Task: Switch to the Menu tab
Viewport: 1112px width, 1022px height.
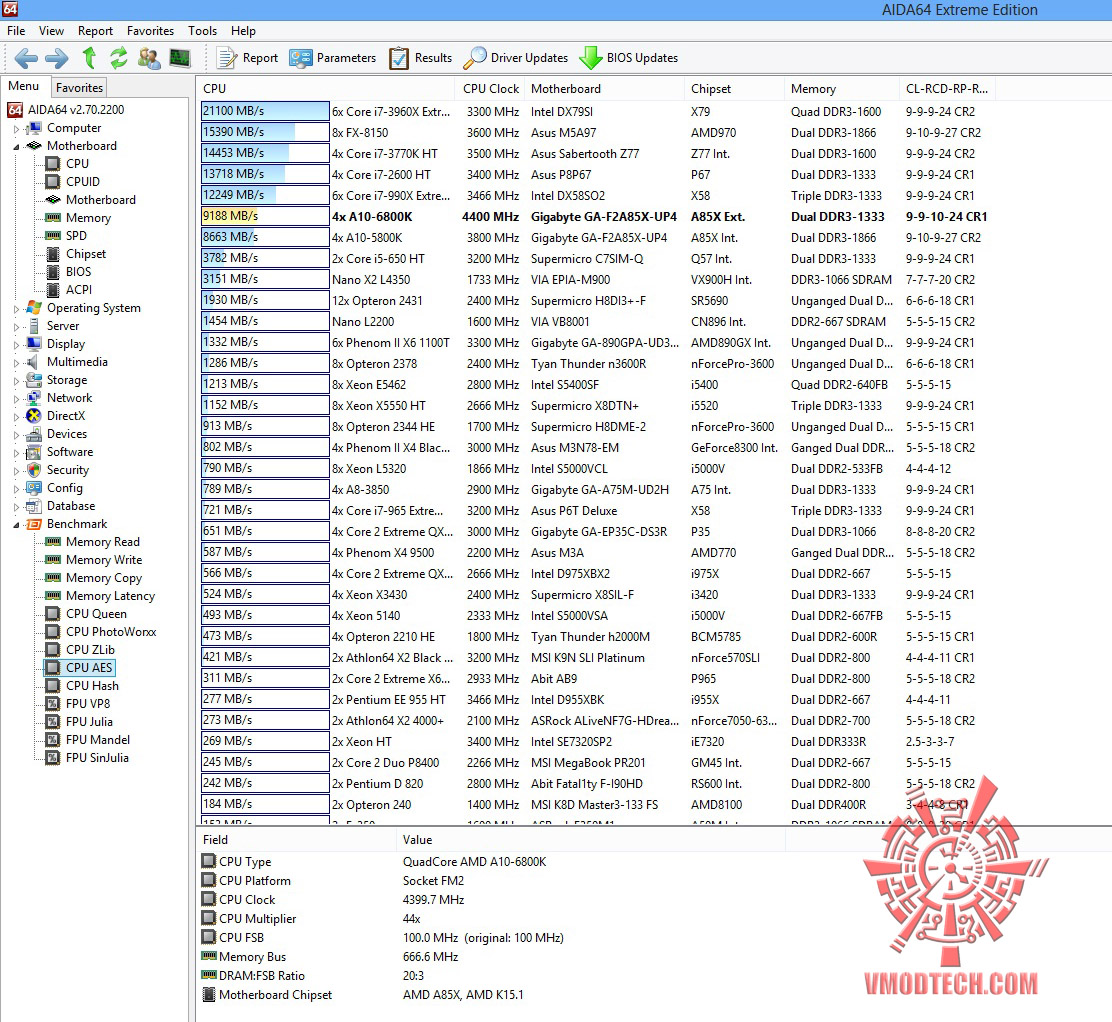Action: pos(23,86)
